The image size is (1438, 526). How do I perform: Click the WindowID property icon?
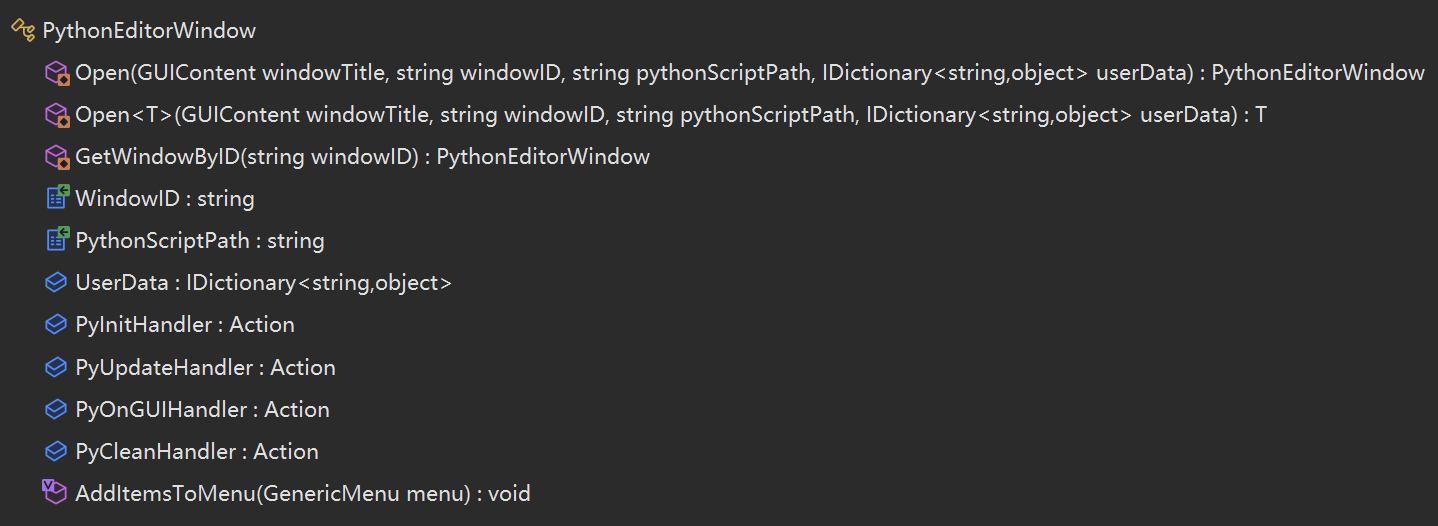pos(57,198)
